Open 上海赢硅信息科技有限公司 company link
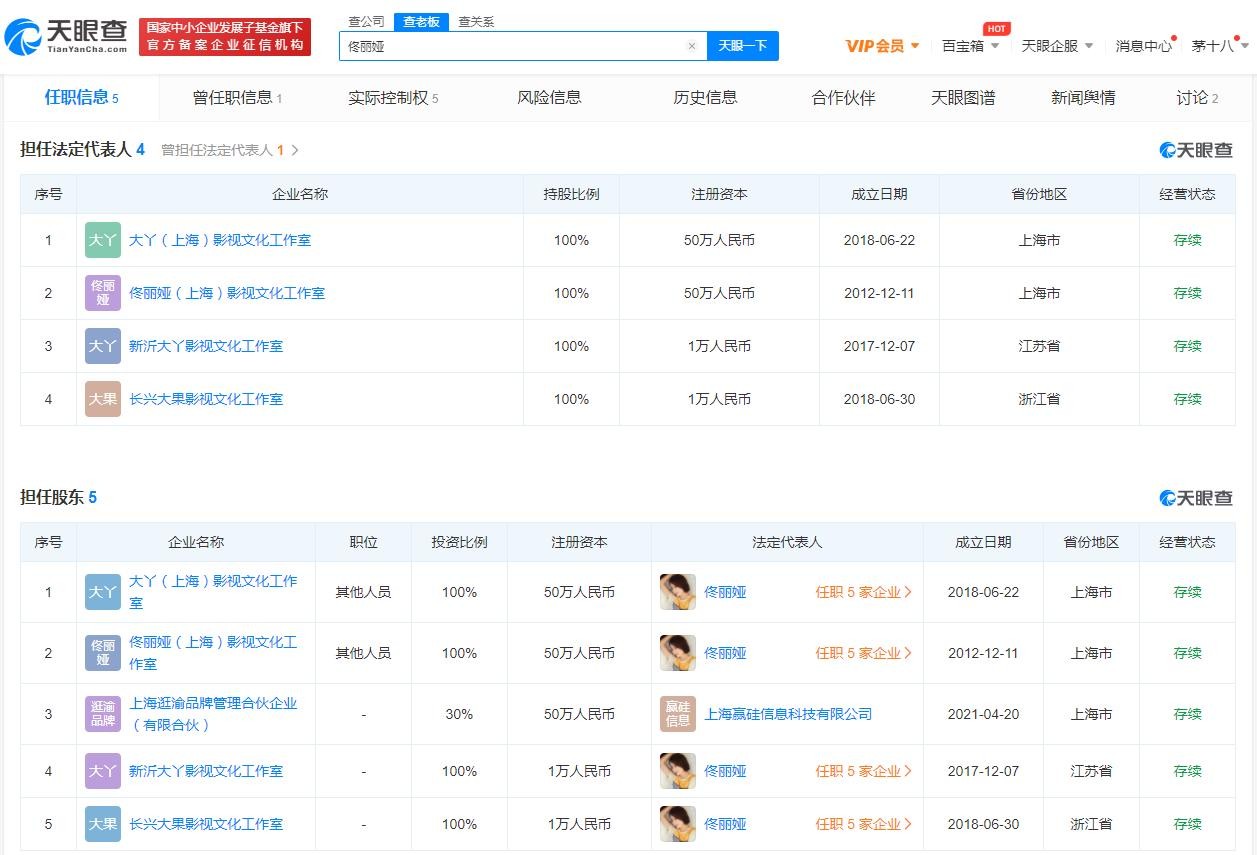Viewport: 1257px width, 855px height. (x=788, y=714)
